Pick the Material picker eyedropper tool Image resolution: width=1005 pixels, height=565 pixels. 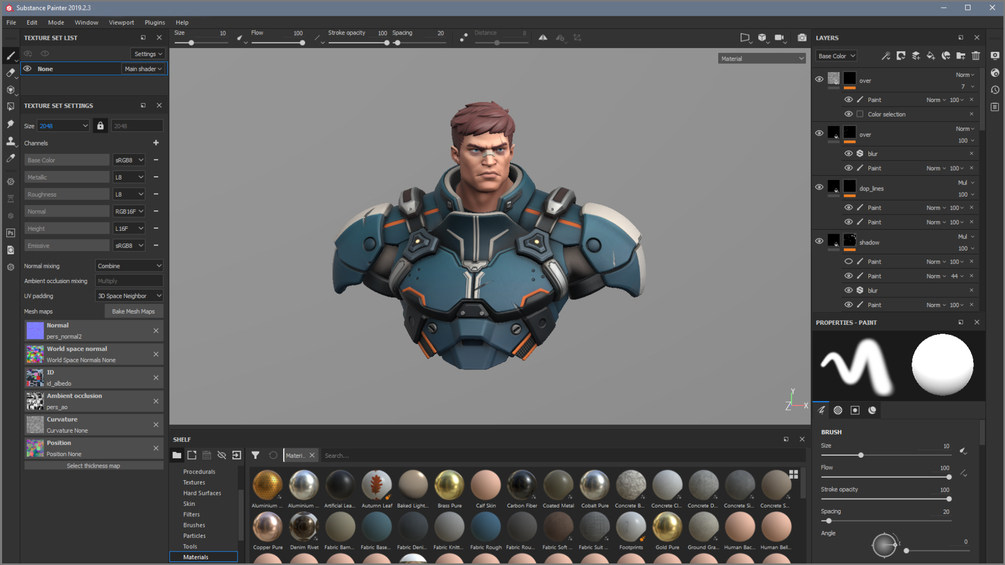coord(10,158)
